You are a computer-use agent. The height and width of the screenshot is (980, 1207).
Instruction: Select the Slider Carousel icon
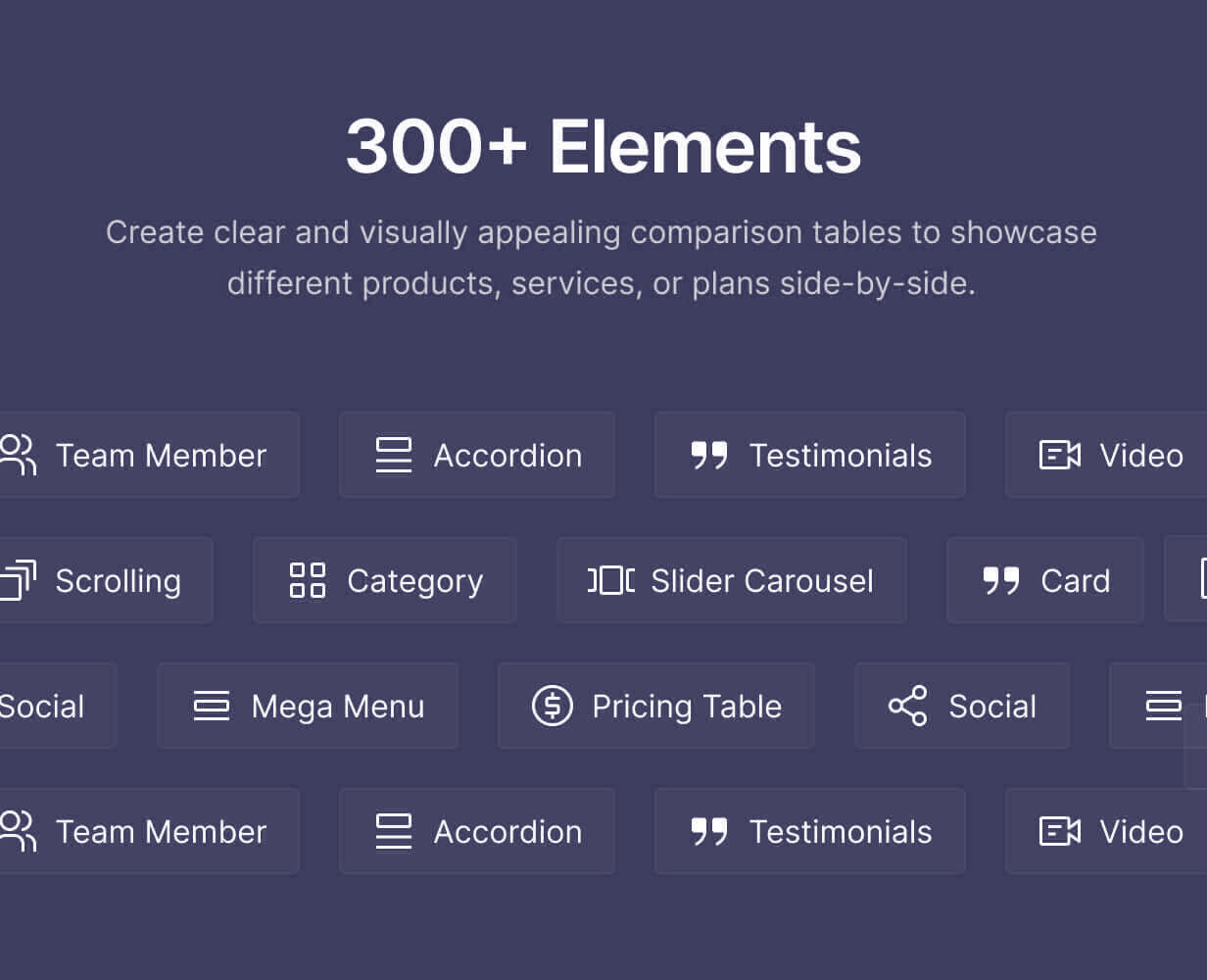(611, 580)
